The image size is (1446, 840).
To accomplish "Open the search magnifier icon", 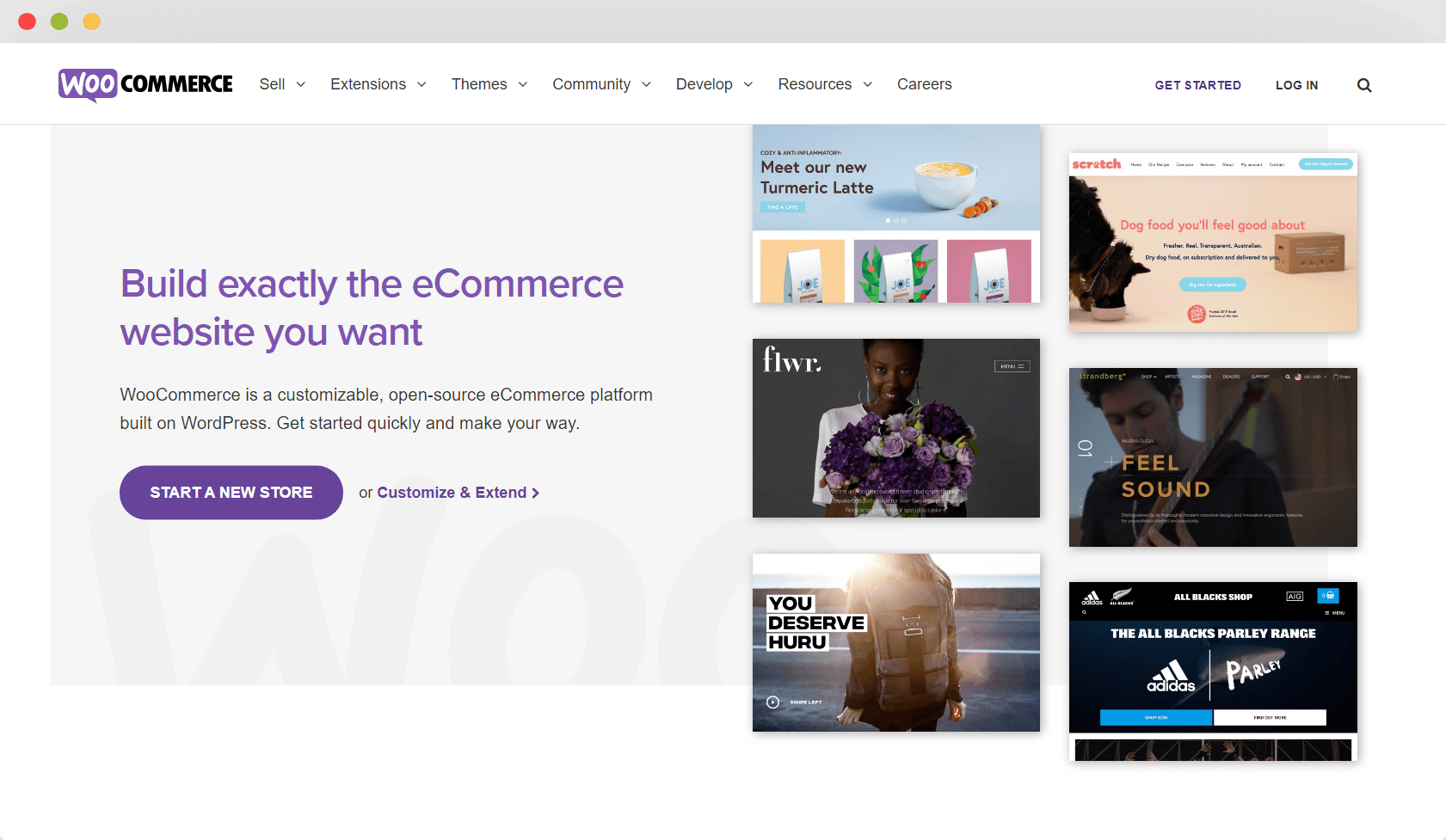I will [x=1364, y=85].
